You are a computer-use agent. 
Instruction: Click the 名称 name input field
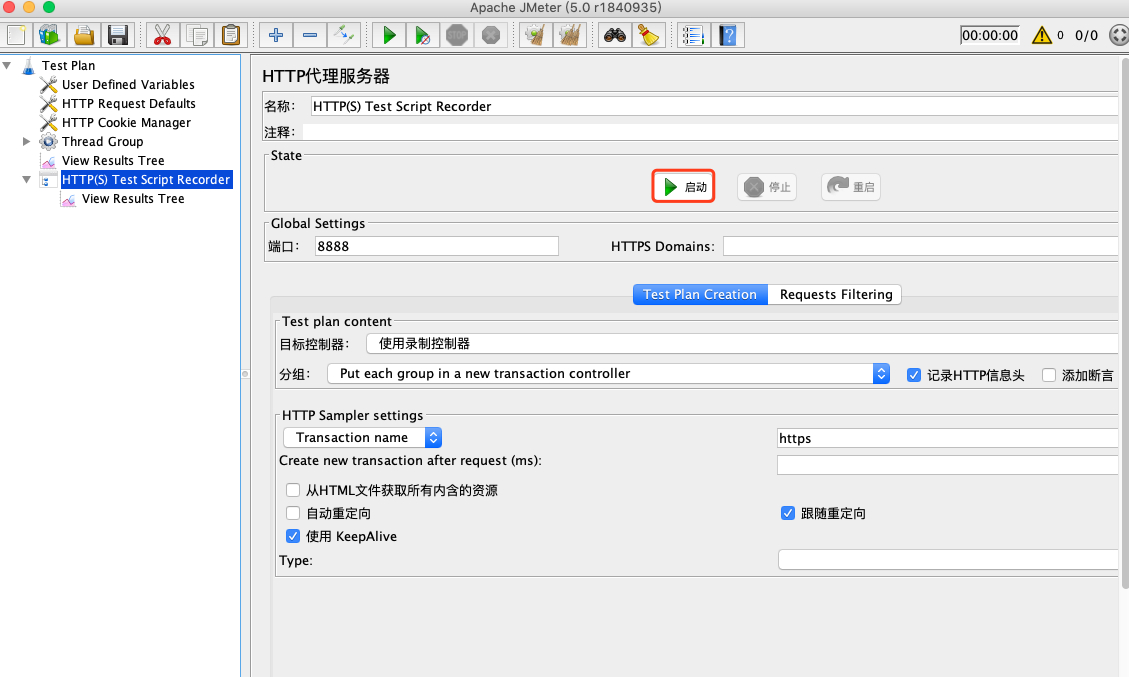pos(714,107)
